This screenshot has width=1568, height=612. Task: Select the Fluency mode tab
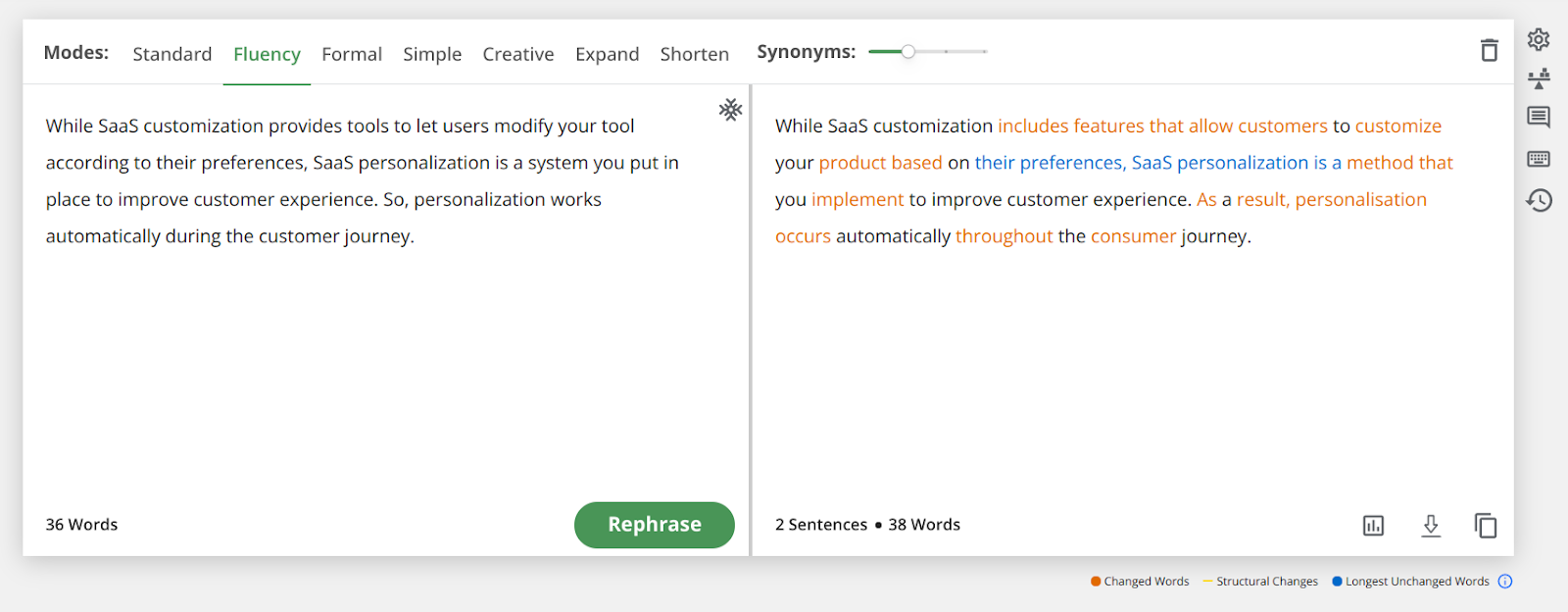pos(267,54)
